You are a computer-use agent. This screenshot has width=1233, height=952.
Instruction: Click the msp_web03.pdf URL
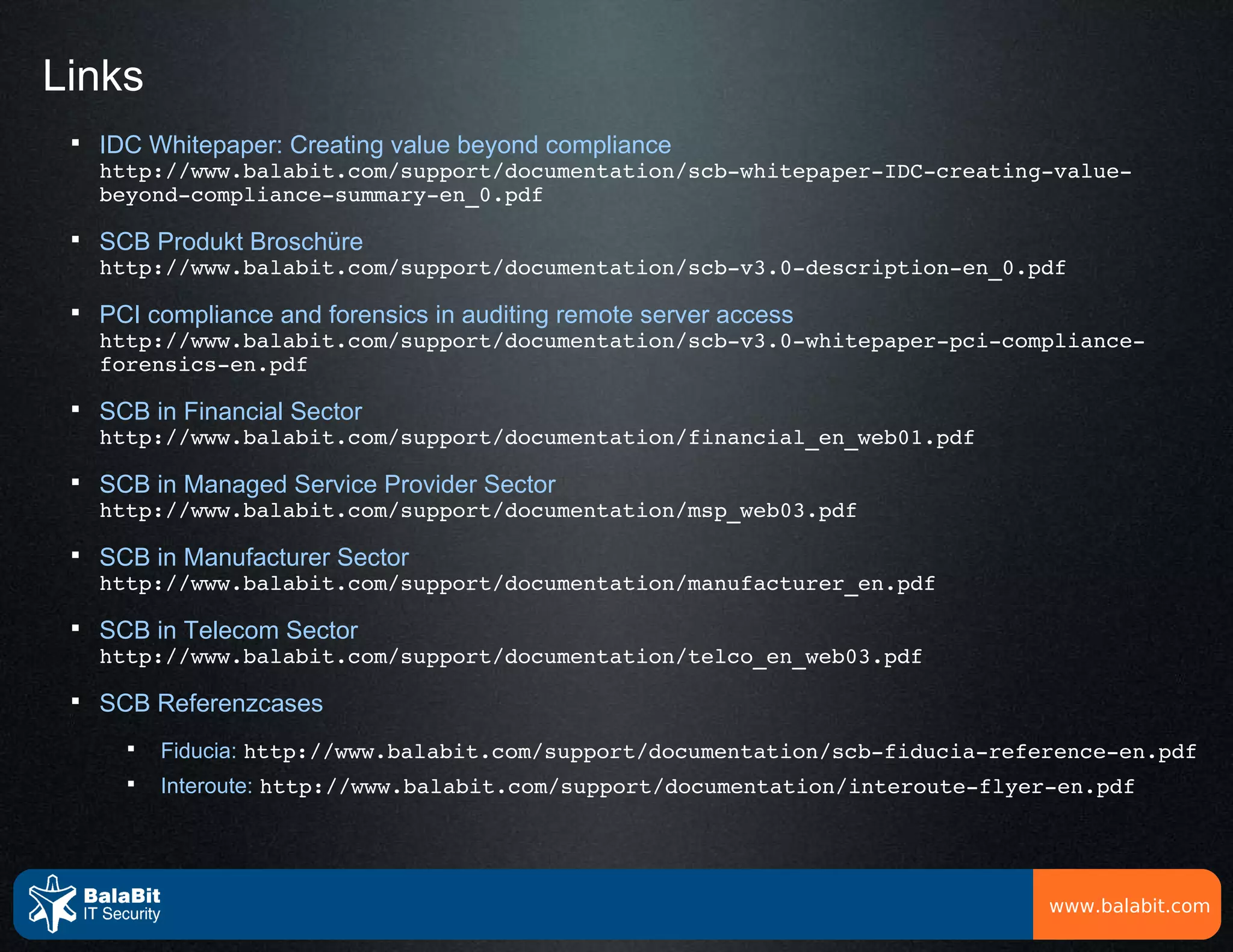coord(477,511)
